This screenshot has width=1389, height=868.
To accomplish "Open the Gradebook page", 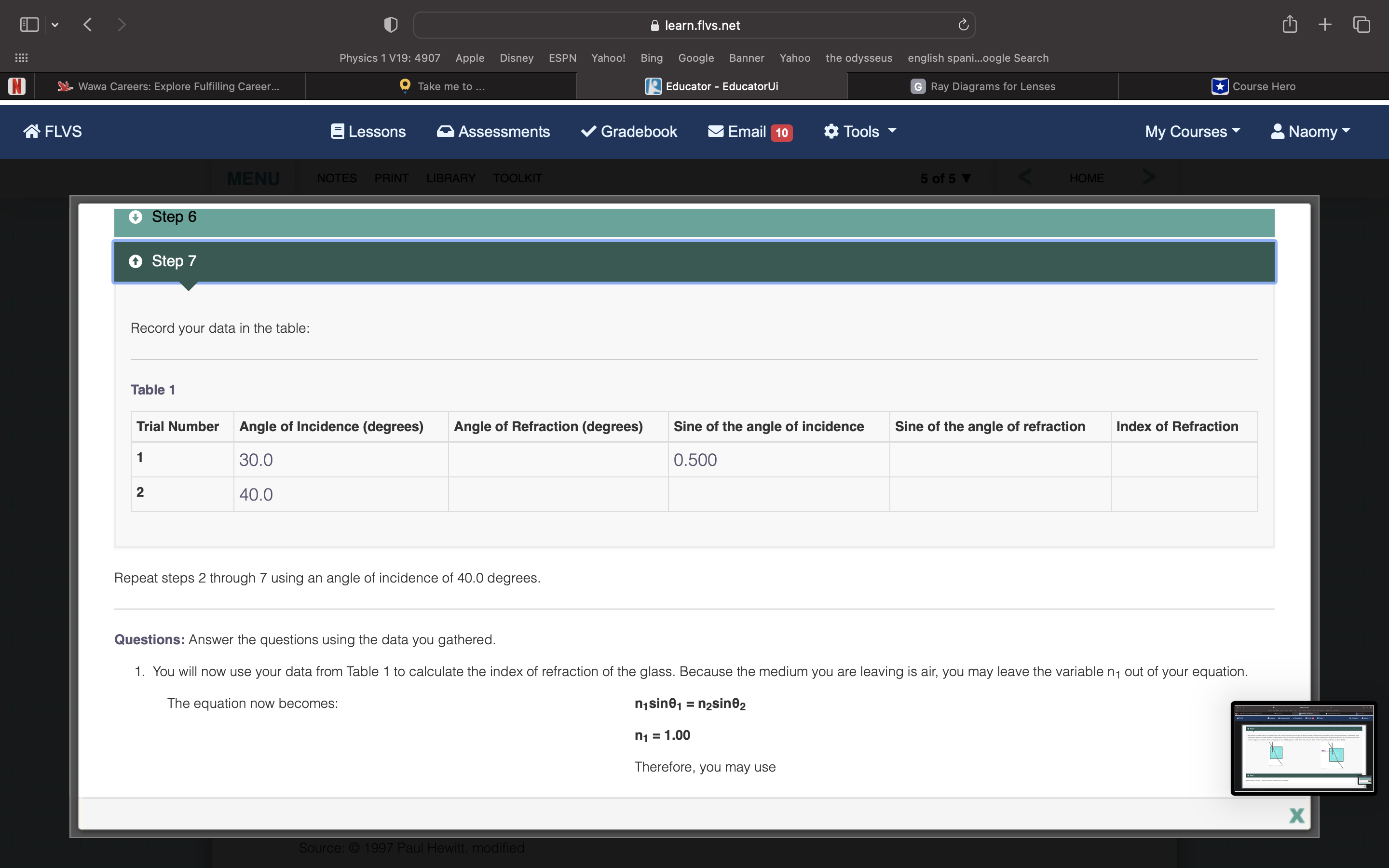I will 629,132.
